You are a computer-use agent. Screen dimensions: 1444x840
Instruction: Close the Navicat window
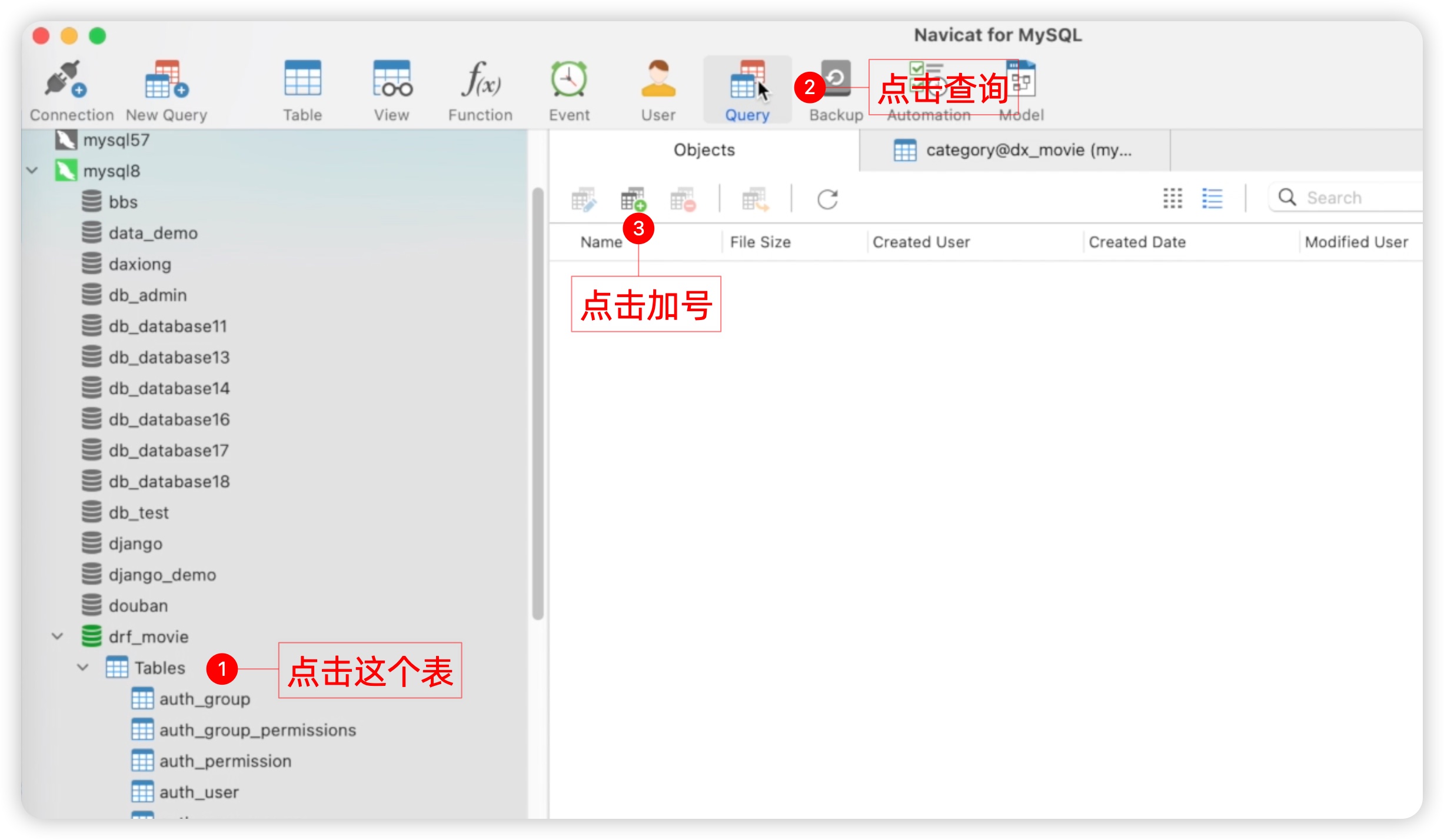[41, 36]
